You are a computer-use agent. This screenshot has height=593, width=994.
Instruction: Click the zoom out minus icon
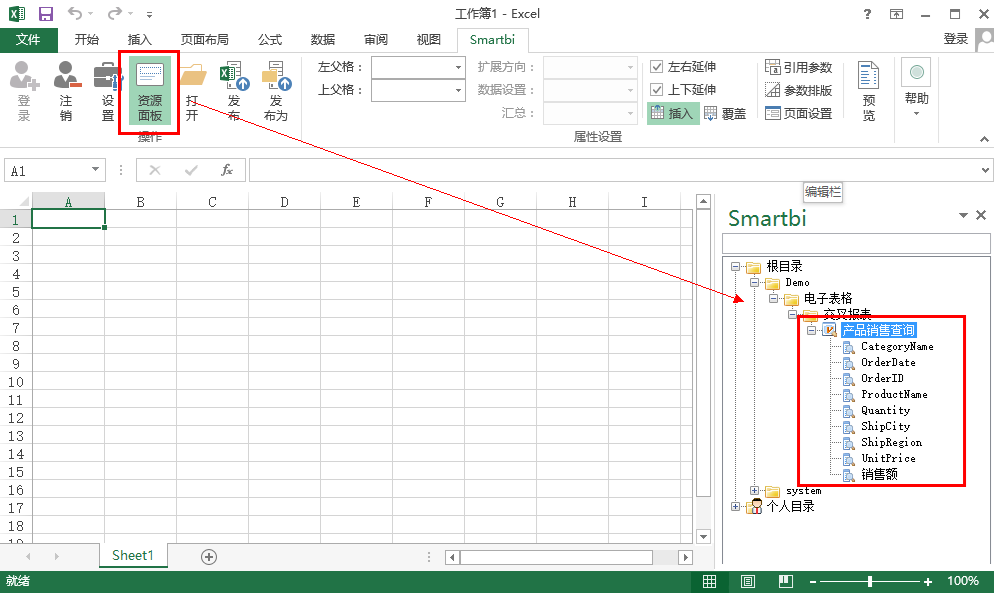coord(813,581)
